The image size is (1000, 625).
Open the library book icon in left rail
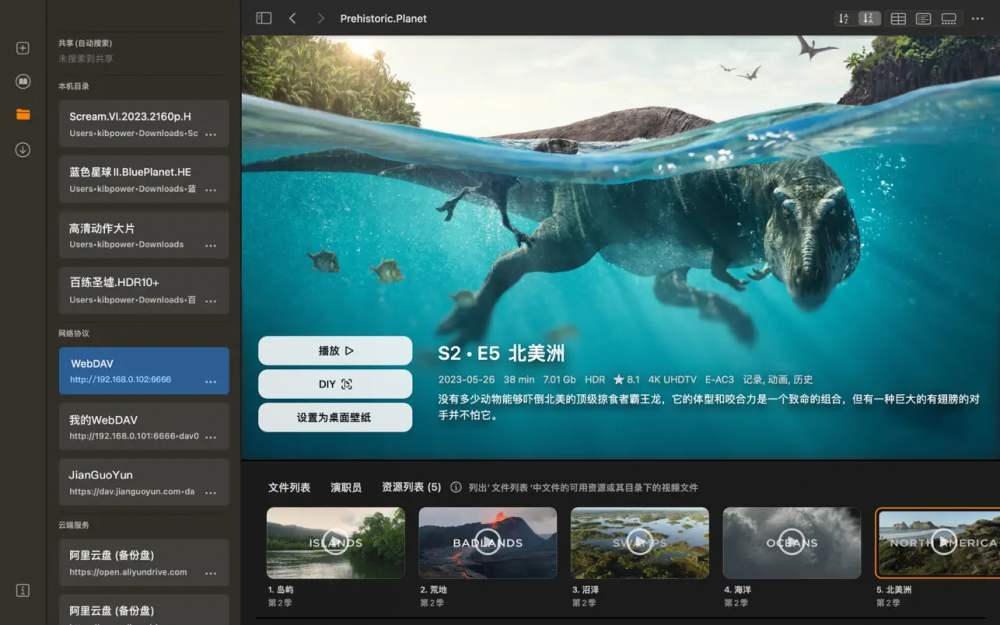[x=23, y=82]
